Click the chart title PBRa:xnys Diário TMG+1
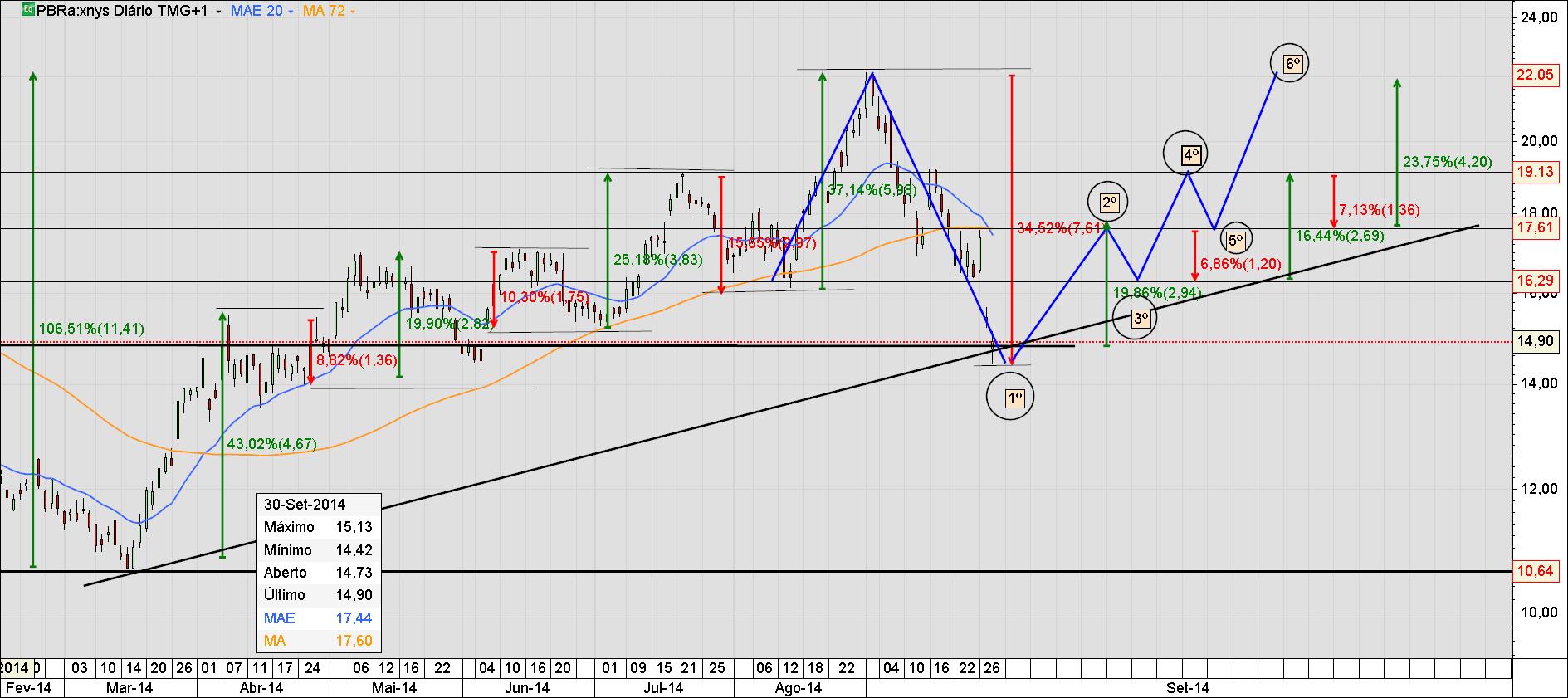 123,12
